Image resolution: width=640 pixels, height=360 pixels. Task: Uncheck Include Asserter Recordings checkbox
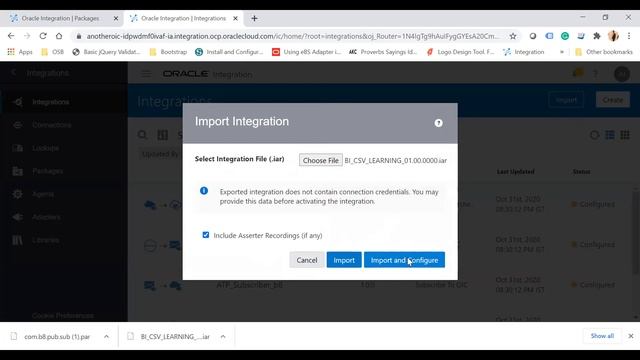pos(206,235)
